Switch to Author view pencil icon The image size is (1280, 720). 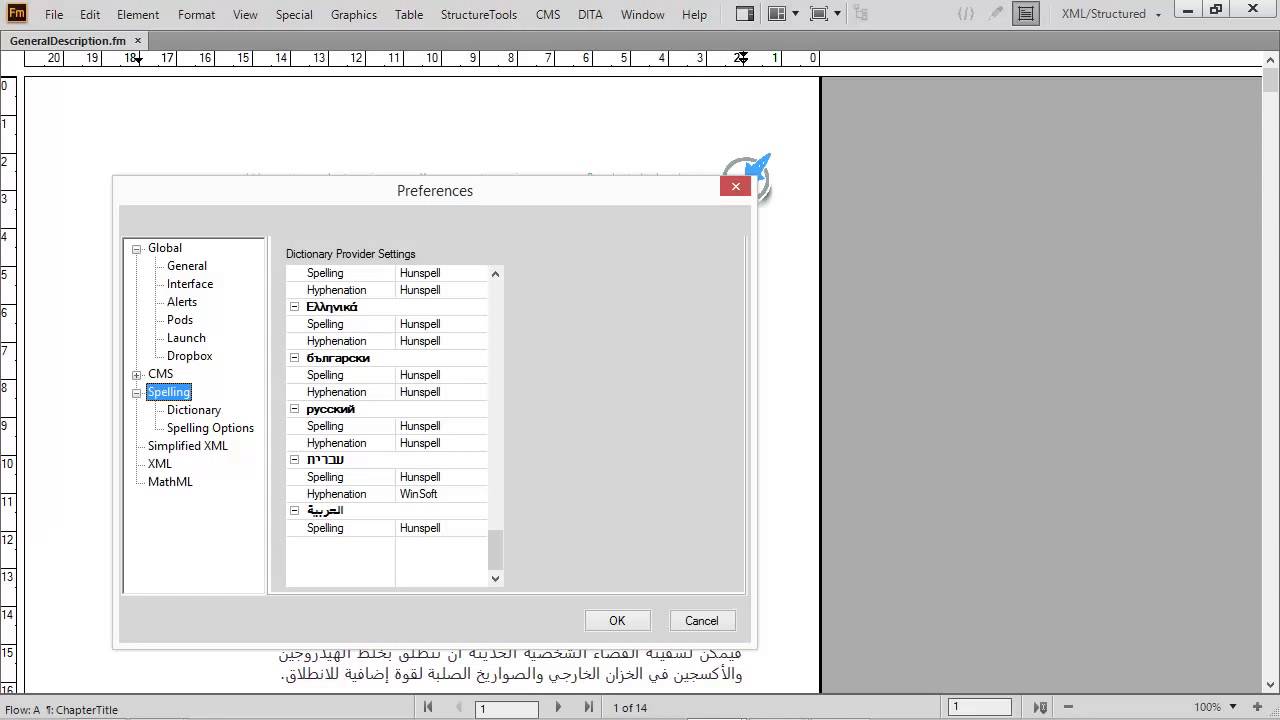995,14
